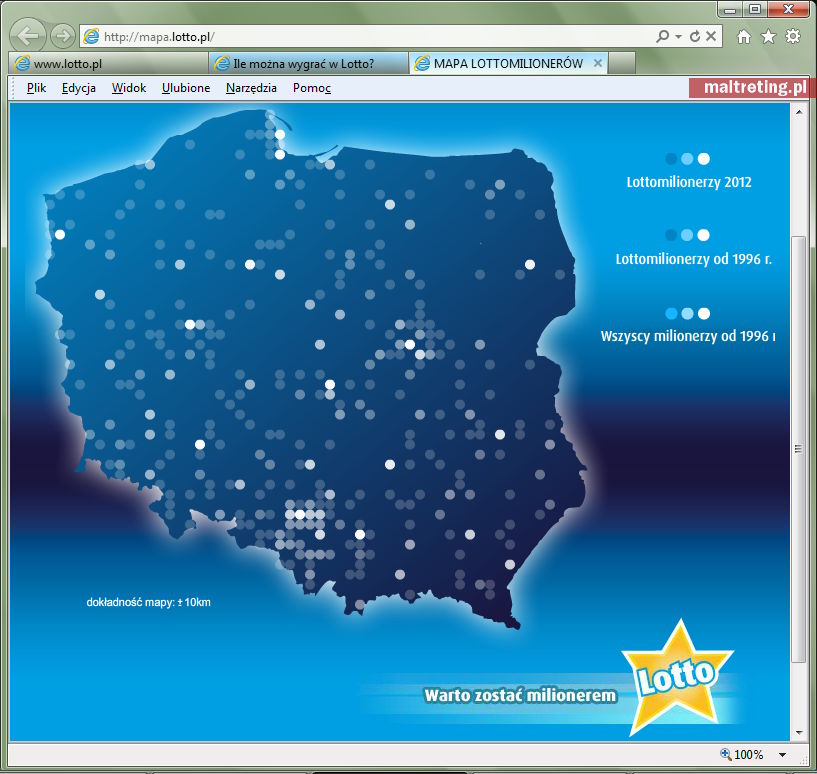Screen dimensions: 817x774
Task: Maximize the browser window
Action: click(x=754, y=9)
